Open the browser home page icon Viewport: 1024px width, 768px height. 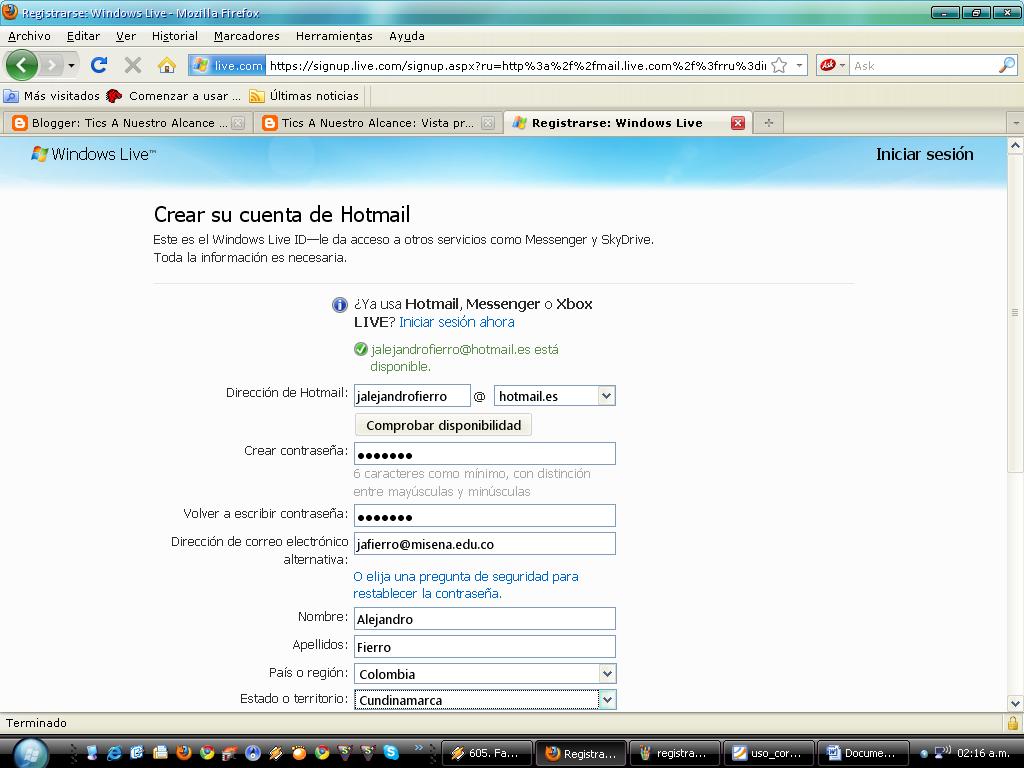click(166, 64)
